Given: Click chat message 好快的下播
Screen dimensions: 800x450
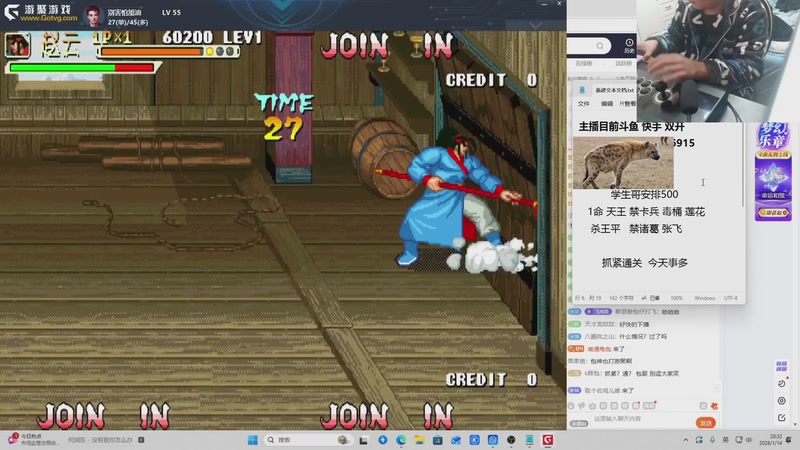Looking at the screenshot, I should click(634, 324).
